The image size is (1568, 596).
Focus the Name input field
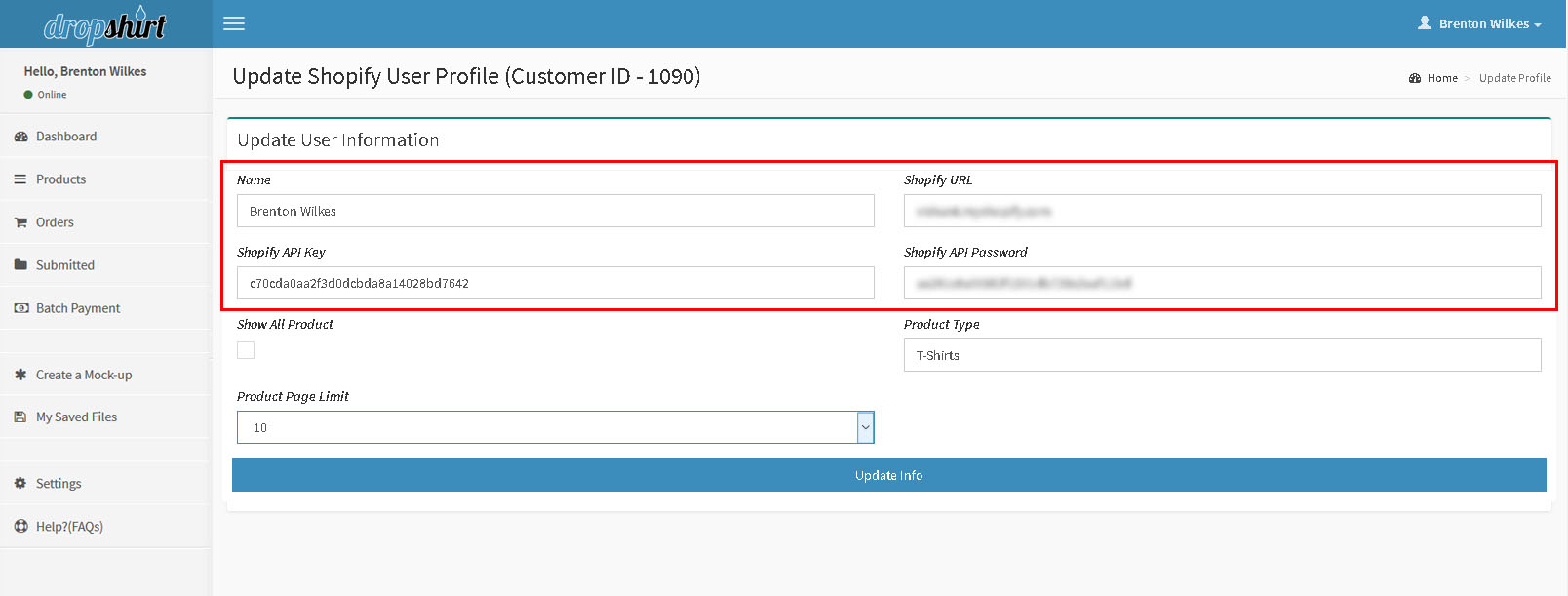556,211
